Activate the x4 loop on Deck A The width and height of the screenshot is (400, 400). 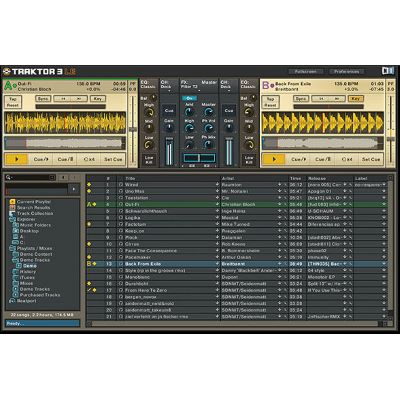point(89,159)
